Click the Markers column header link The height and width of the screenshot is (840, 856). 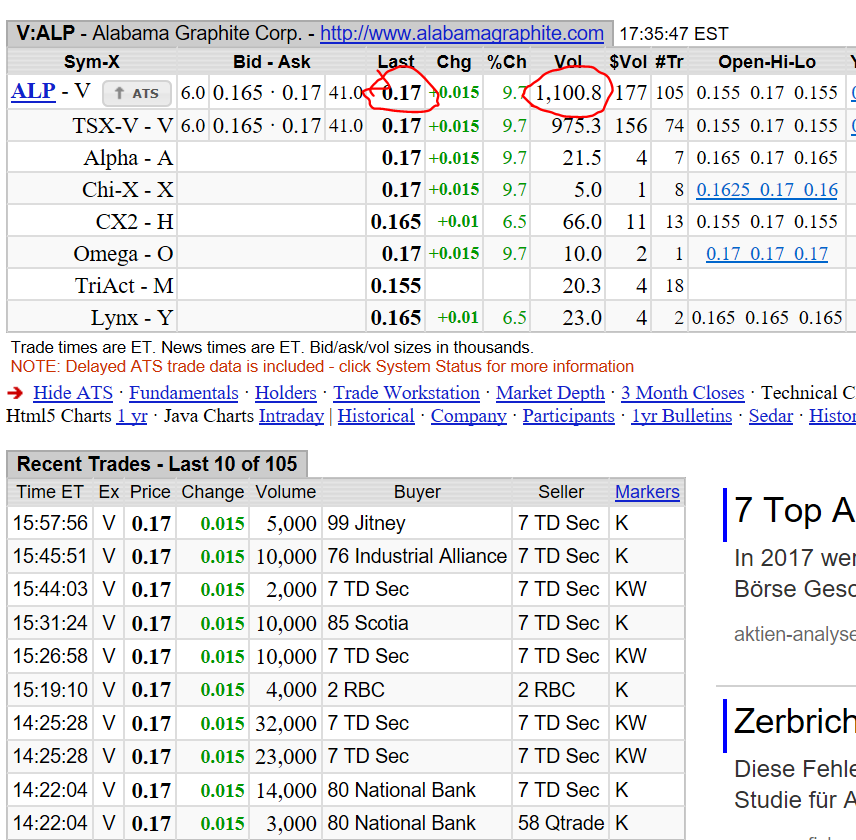click(x=647, y=492)
